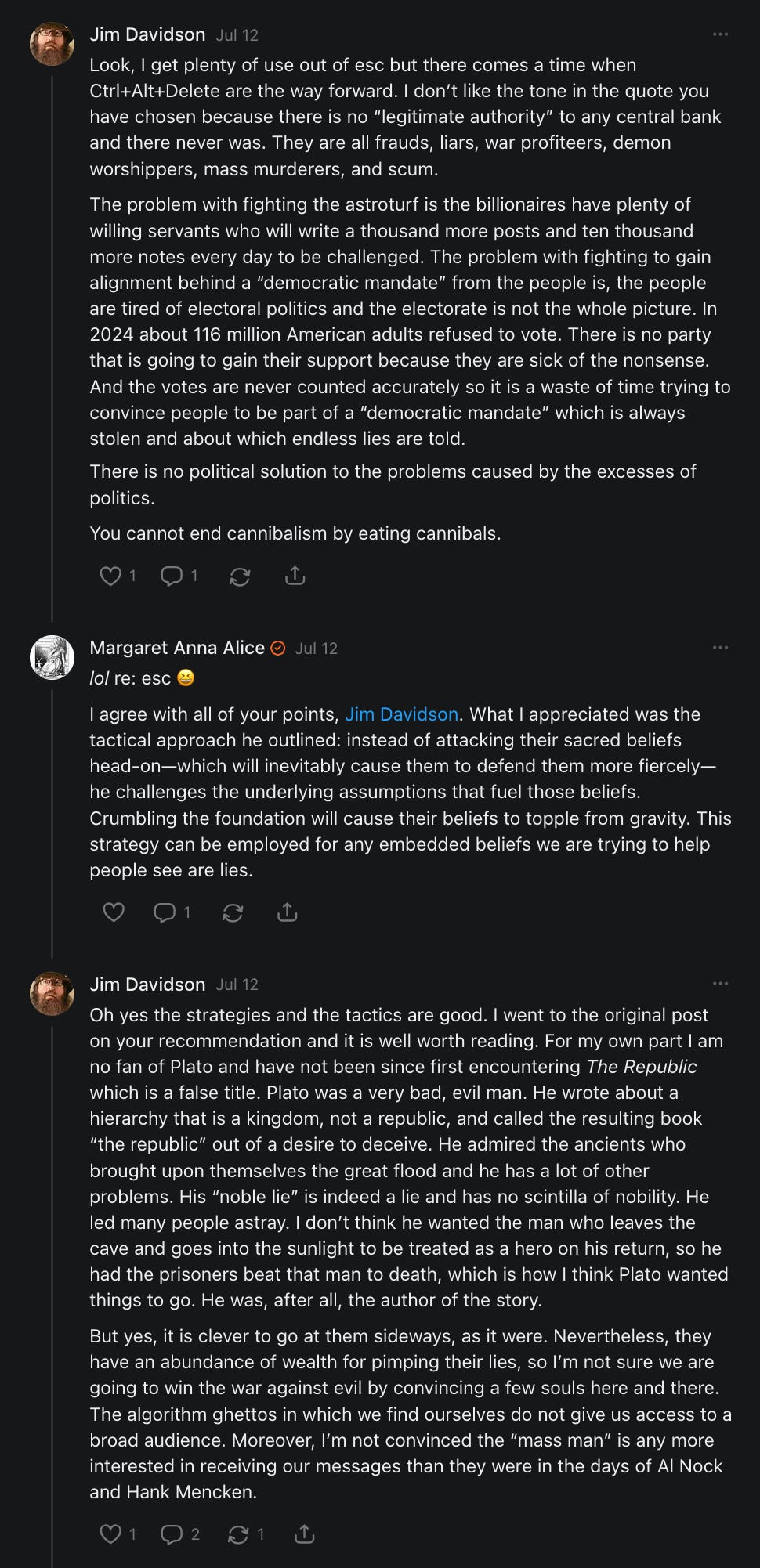Reply to Jim Davidson's last comment
The width and height of the screenshot is (760, 1568).
172,1534
